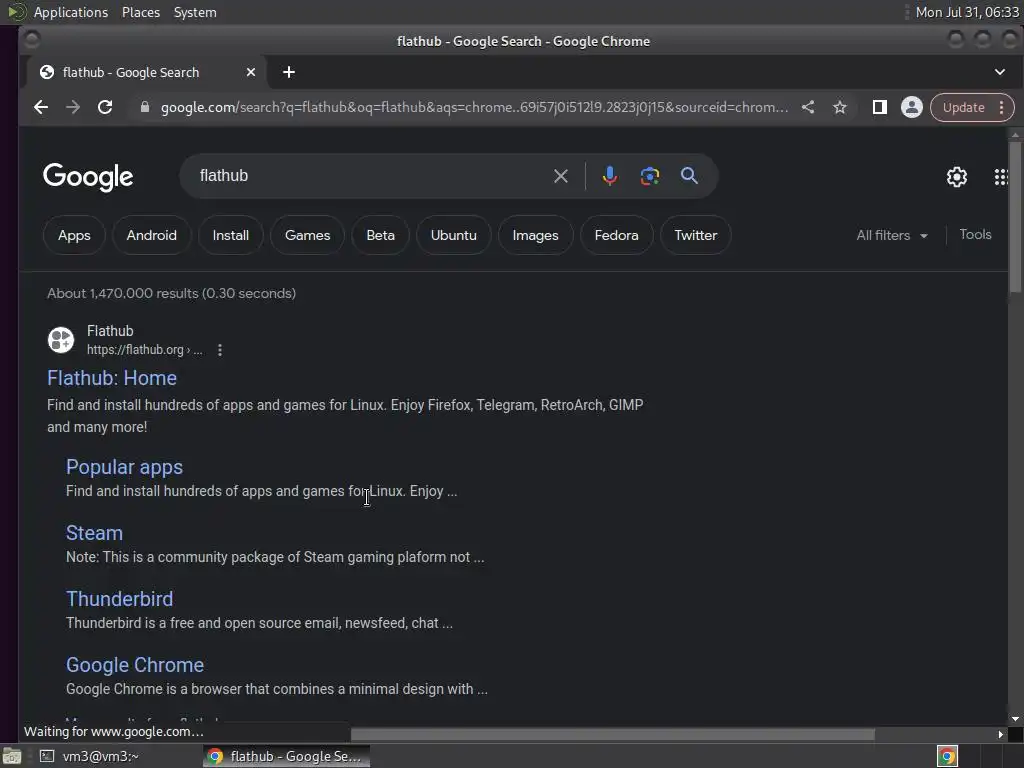
Task: Open the Google apps grid
Action: pyautogui.click(x=1001, y=177)
